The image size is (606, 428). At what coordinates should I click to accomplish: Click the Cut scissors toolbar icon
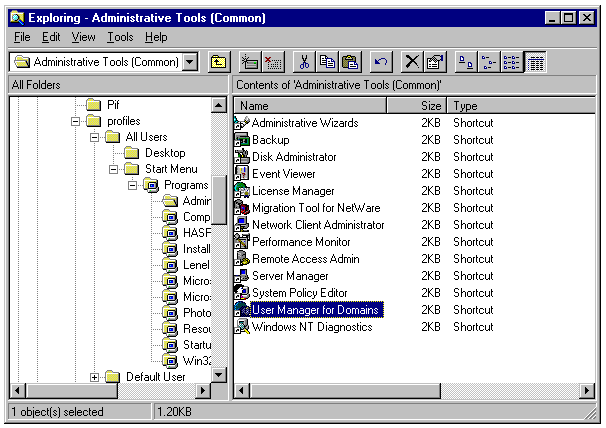pyautogui.click(x=305, y=62)
